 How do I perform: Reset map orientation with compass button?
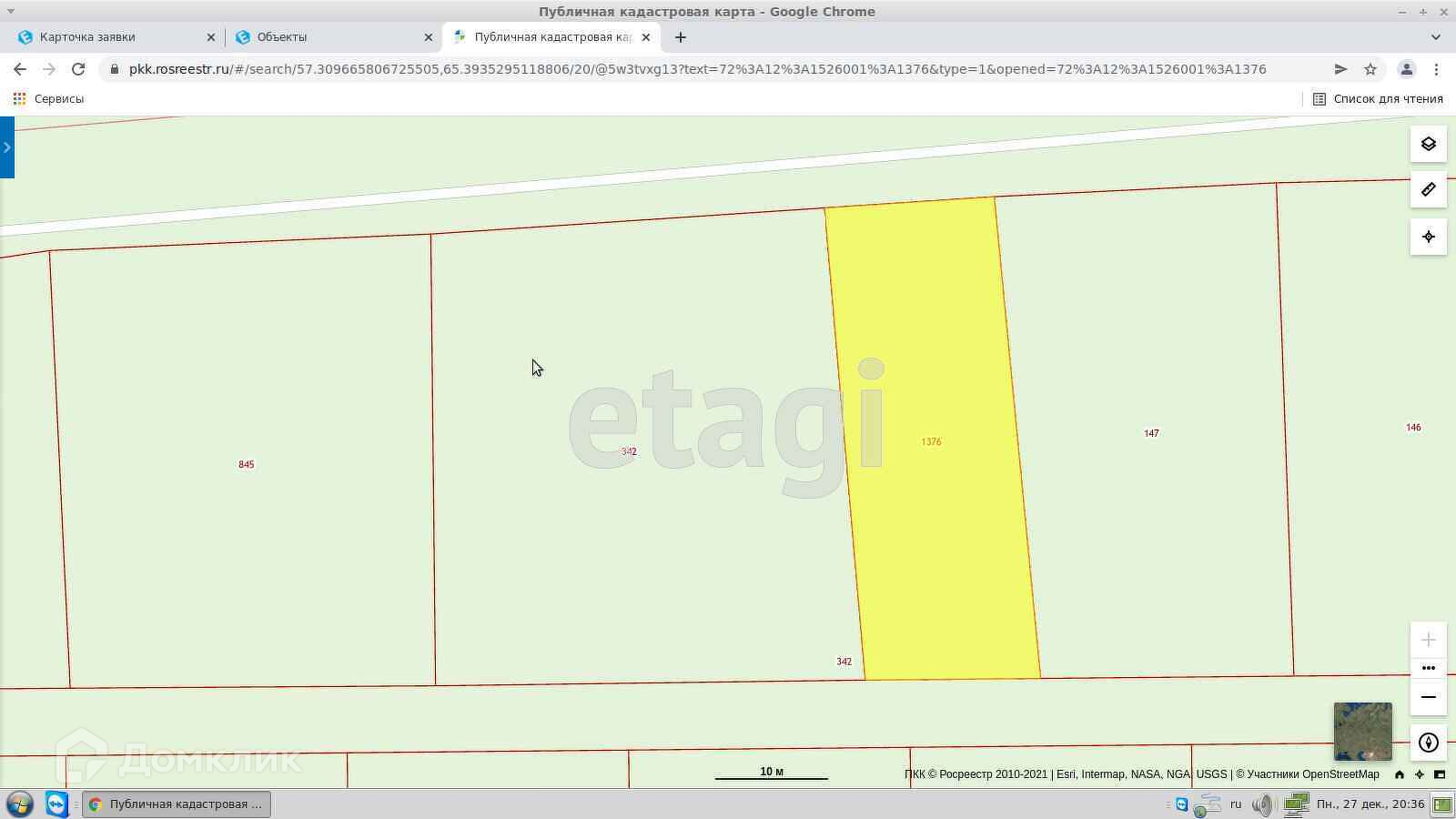1428,743
